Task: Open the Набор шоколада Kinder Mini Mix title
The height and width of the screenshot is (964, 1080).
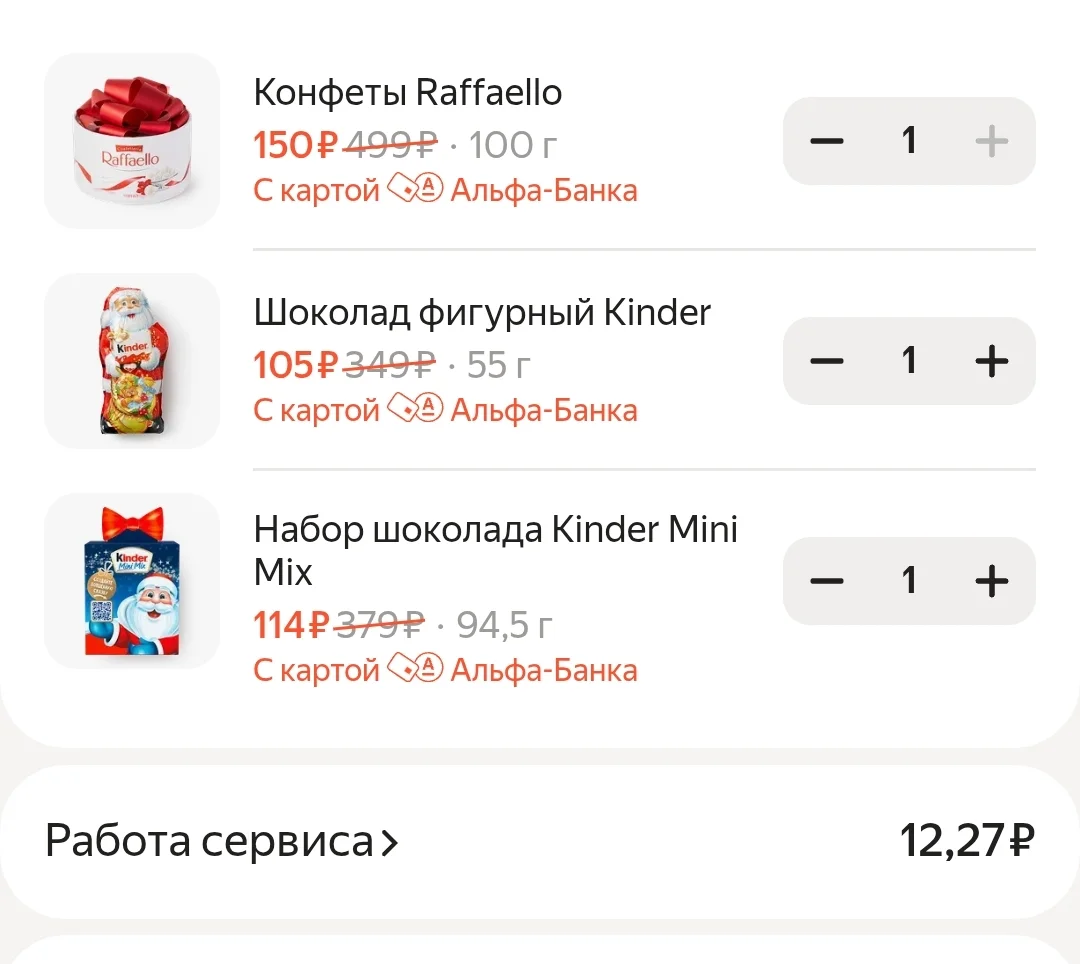Action: (x=495, y=551)
